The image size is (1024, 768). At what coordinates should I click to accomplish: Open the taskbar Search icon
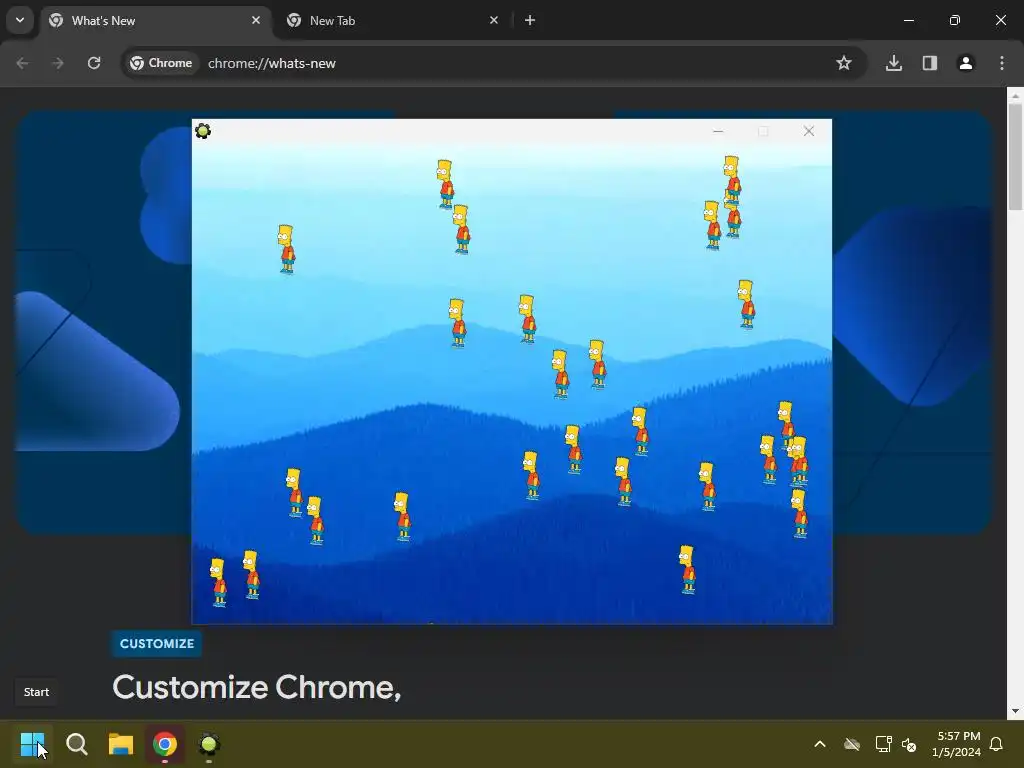click(76, 744)
